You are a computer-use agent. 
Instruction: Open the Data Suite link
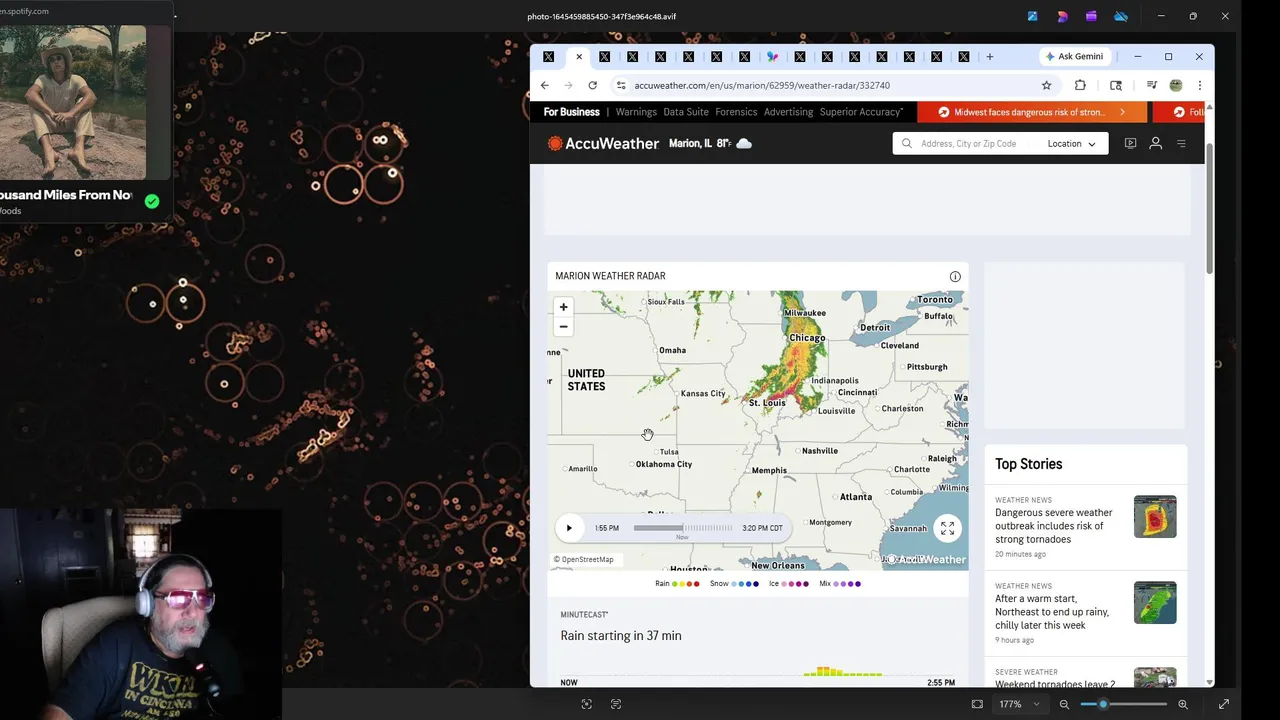[x=685, y=112]
